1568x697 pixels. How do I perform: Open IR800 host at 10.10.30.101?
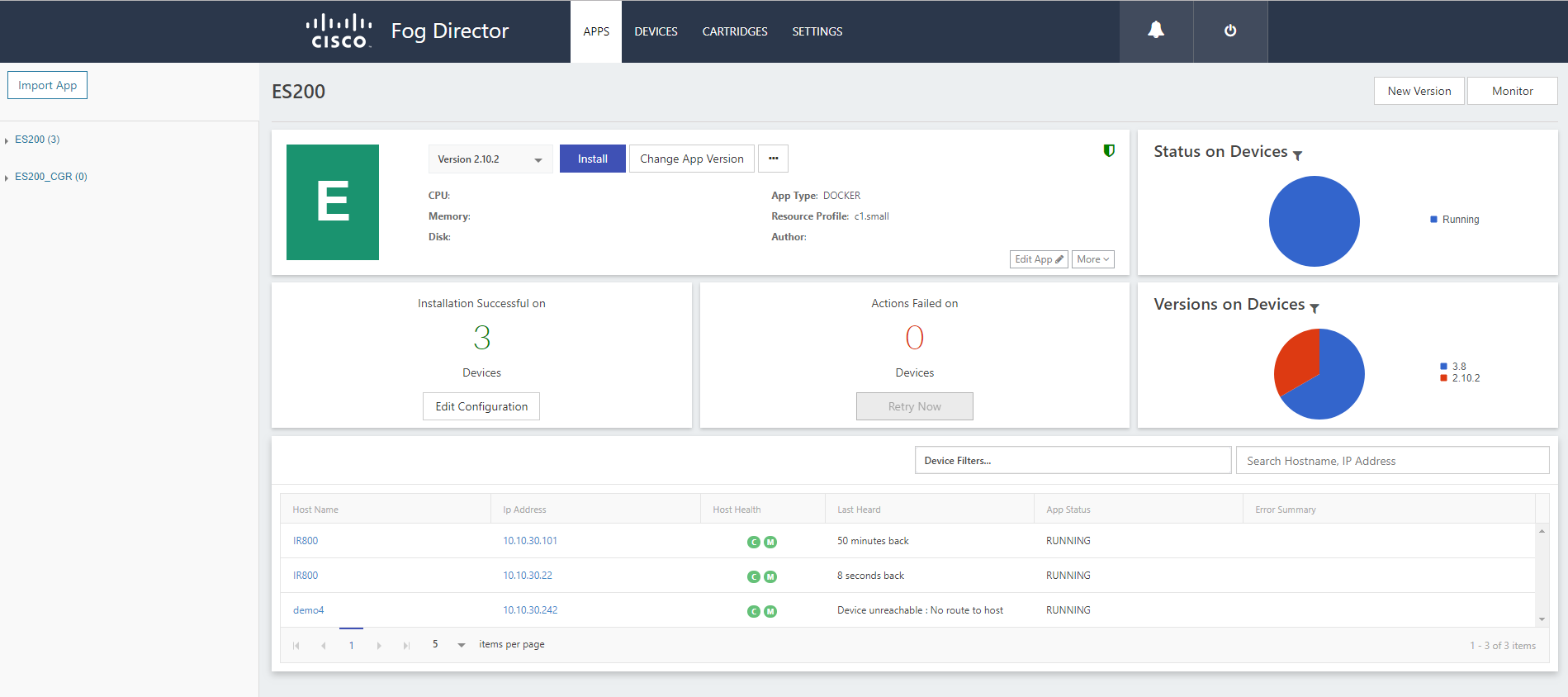coord(306,541)
